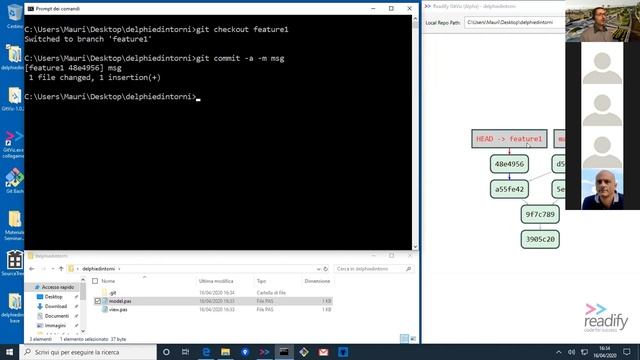
Task: Open the Git Bash desktop icon
Action: coord(14,180)
